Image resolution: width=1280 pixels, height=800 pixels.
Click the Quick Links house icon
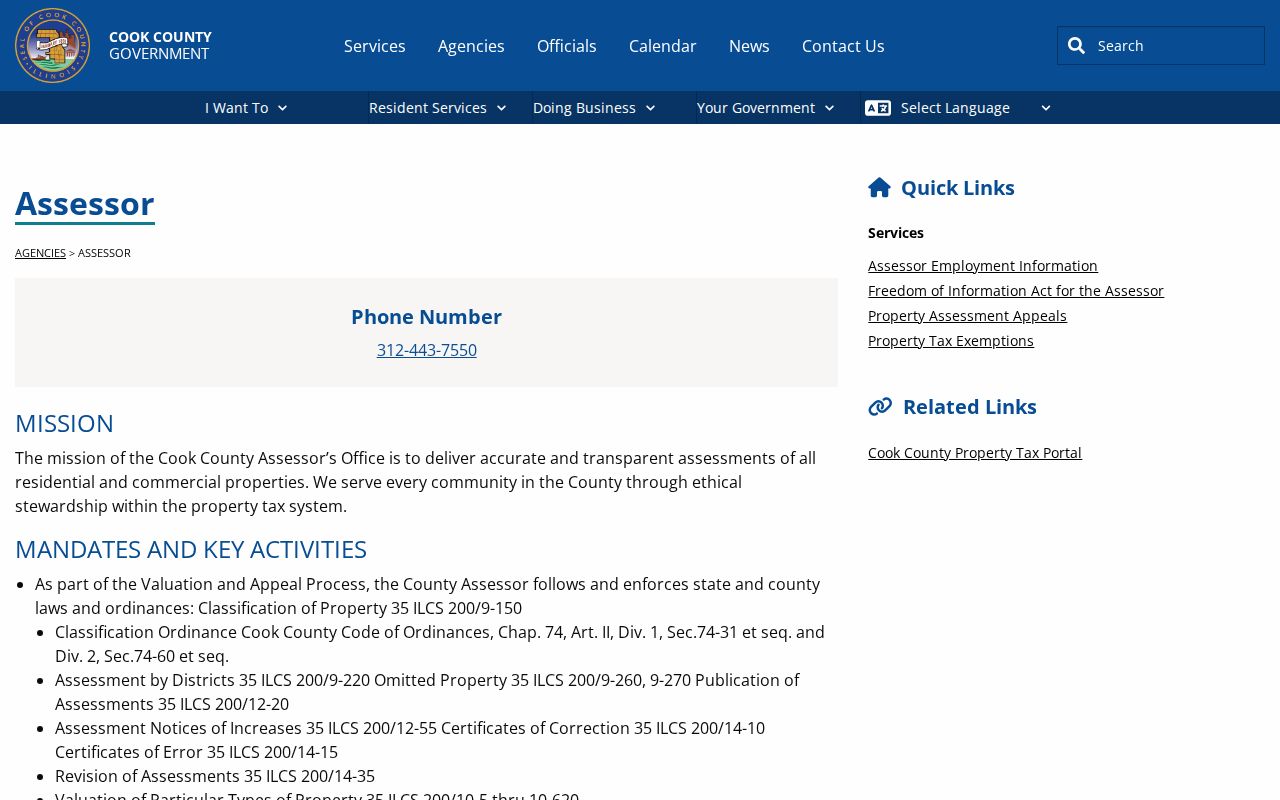pyautogui.click(x=879, y=187)
